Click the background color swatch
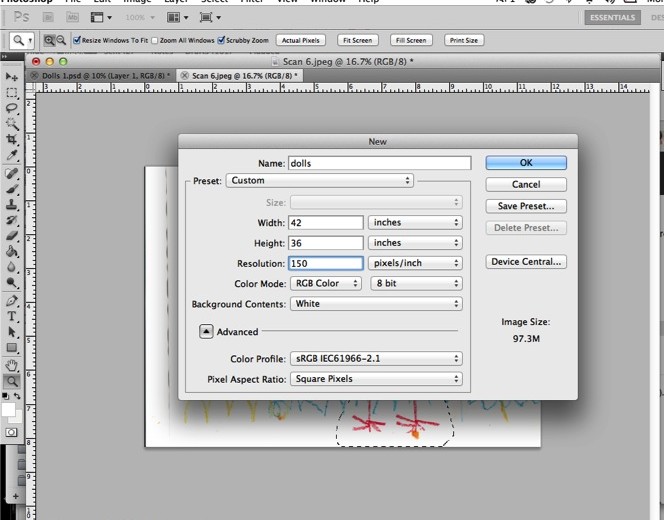This screenshot has width=665, height=520. pyautogui.click(x=18, y=419)
